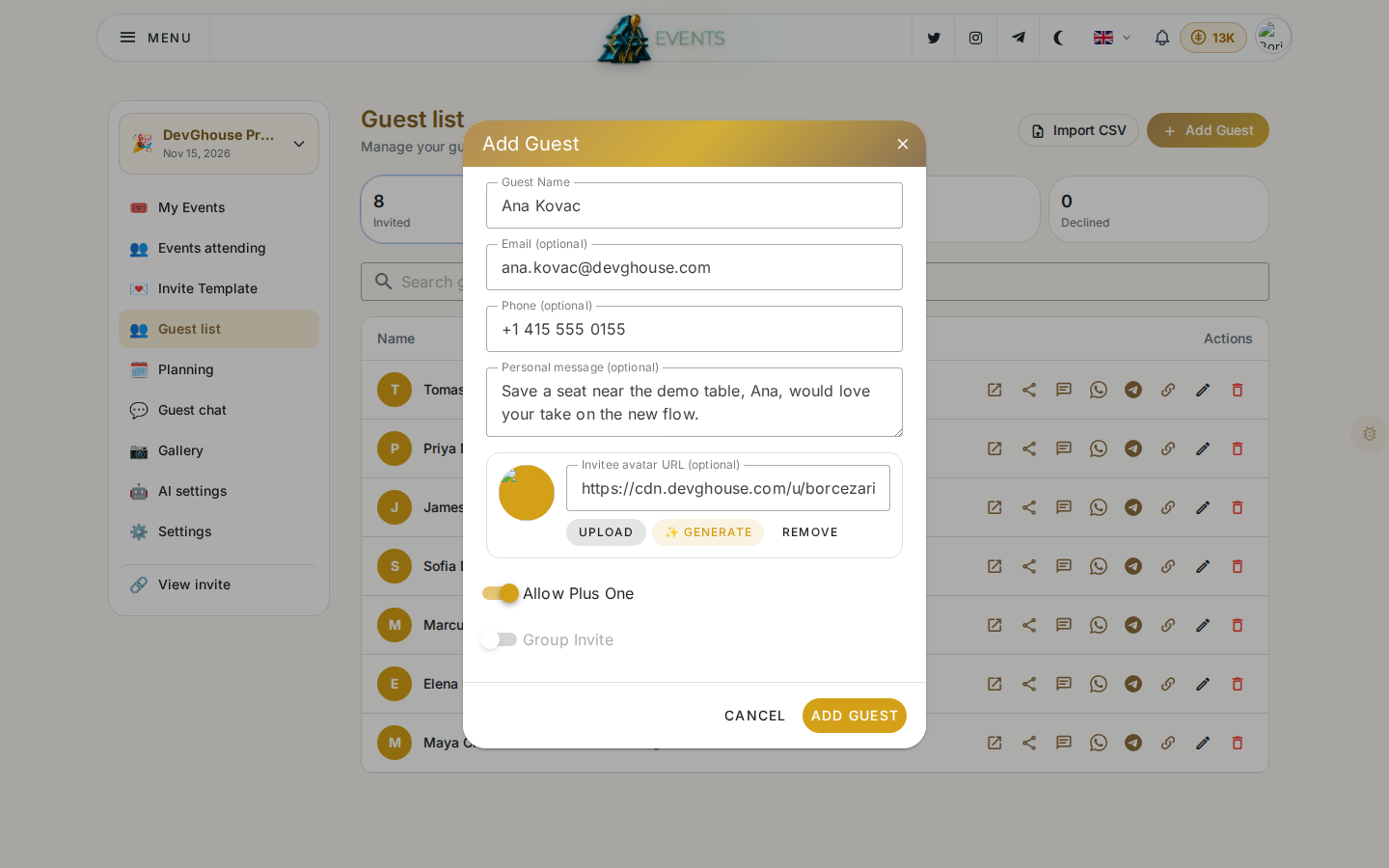
Task: Send message for Elena row
Action: 1064,684
